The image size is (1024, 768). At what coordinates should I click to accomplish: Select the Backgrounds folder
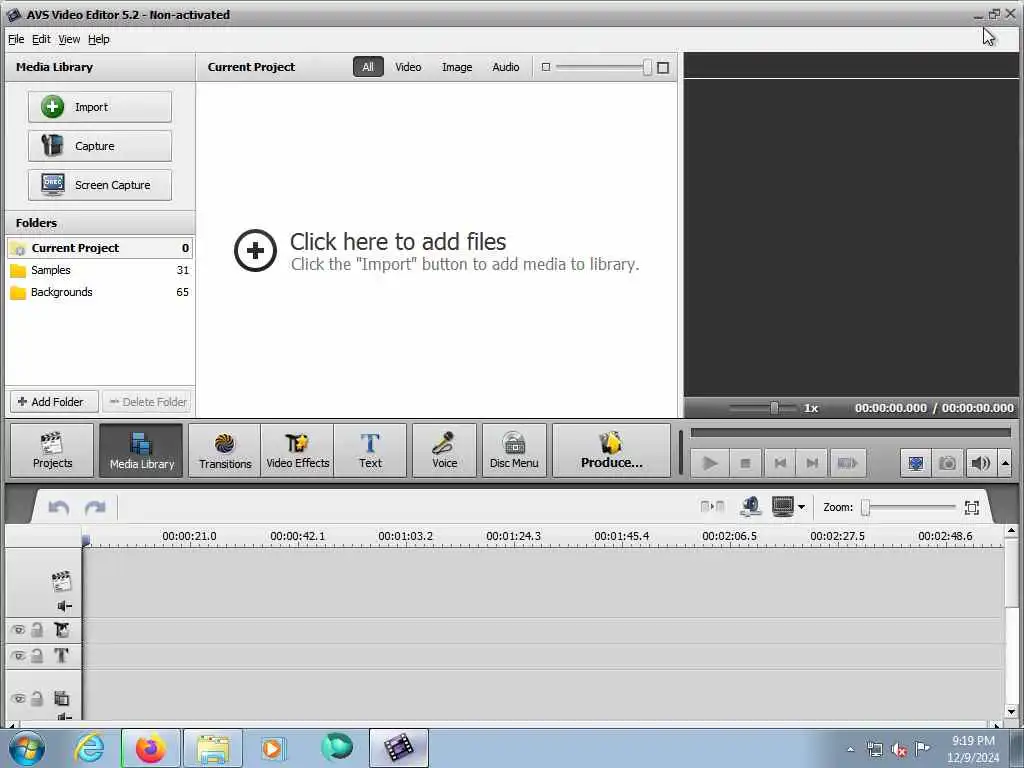(x=100, y=293)
